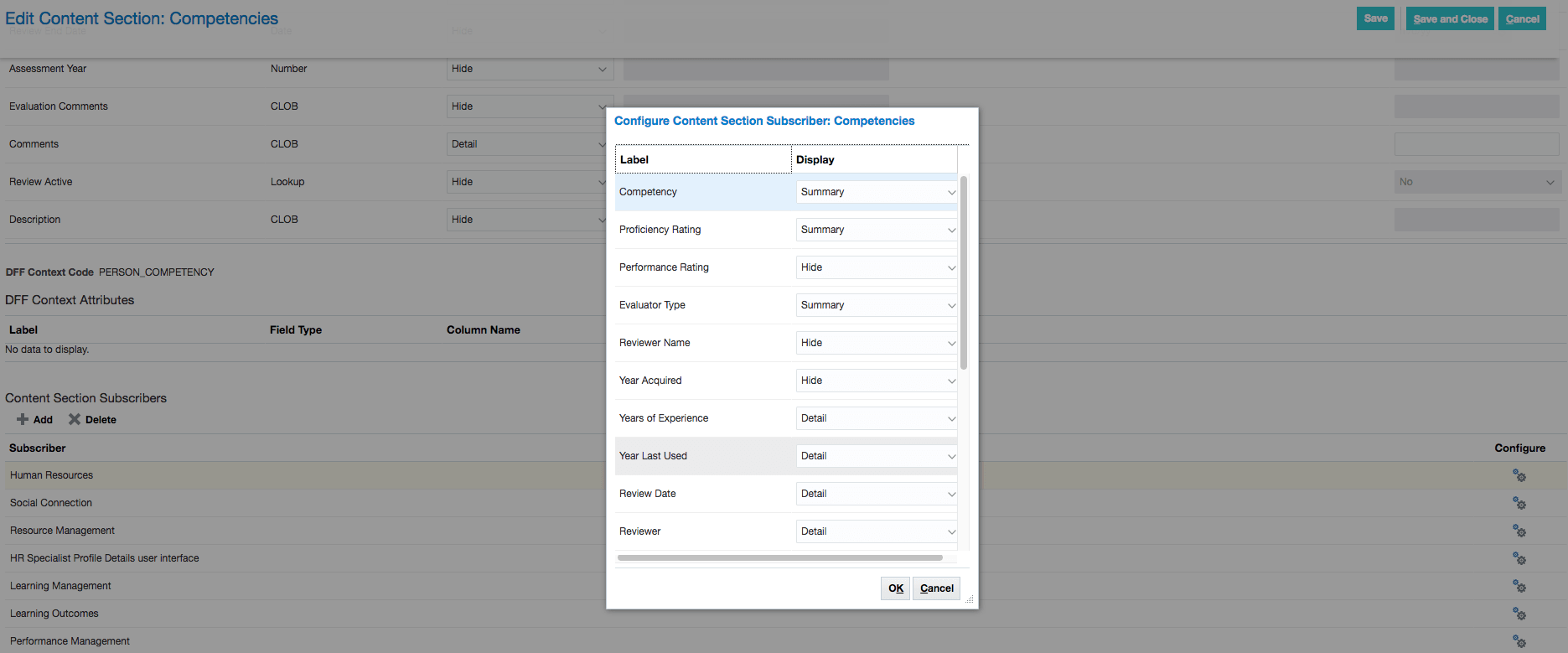
Task: Open Comments row Detail dropdown
Action: click(526, 144)
